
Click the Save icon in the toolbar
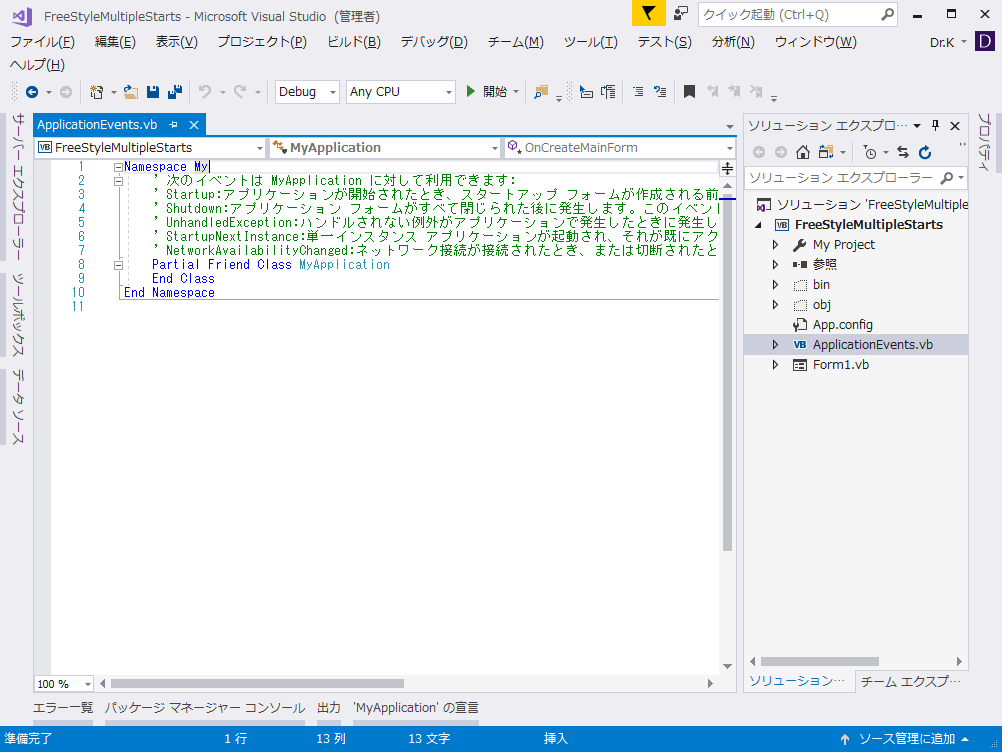pyautogui.click(x=152, y=91)
